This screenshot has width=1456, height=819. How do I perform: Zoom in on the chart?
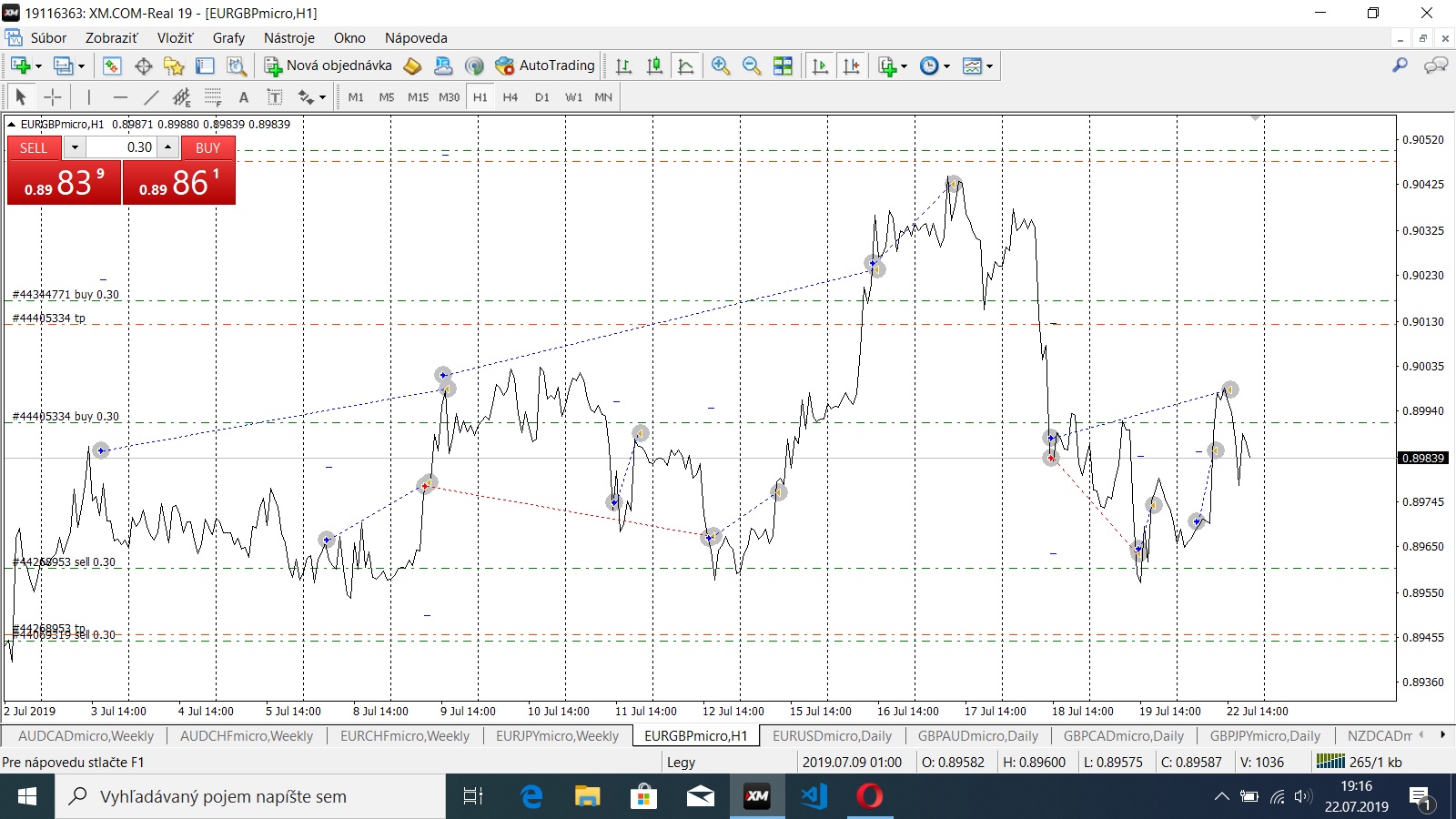point(721,66)
